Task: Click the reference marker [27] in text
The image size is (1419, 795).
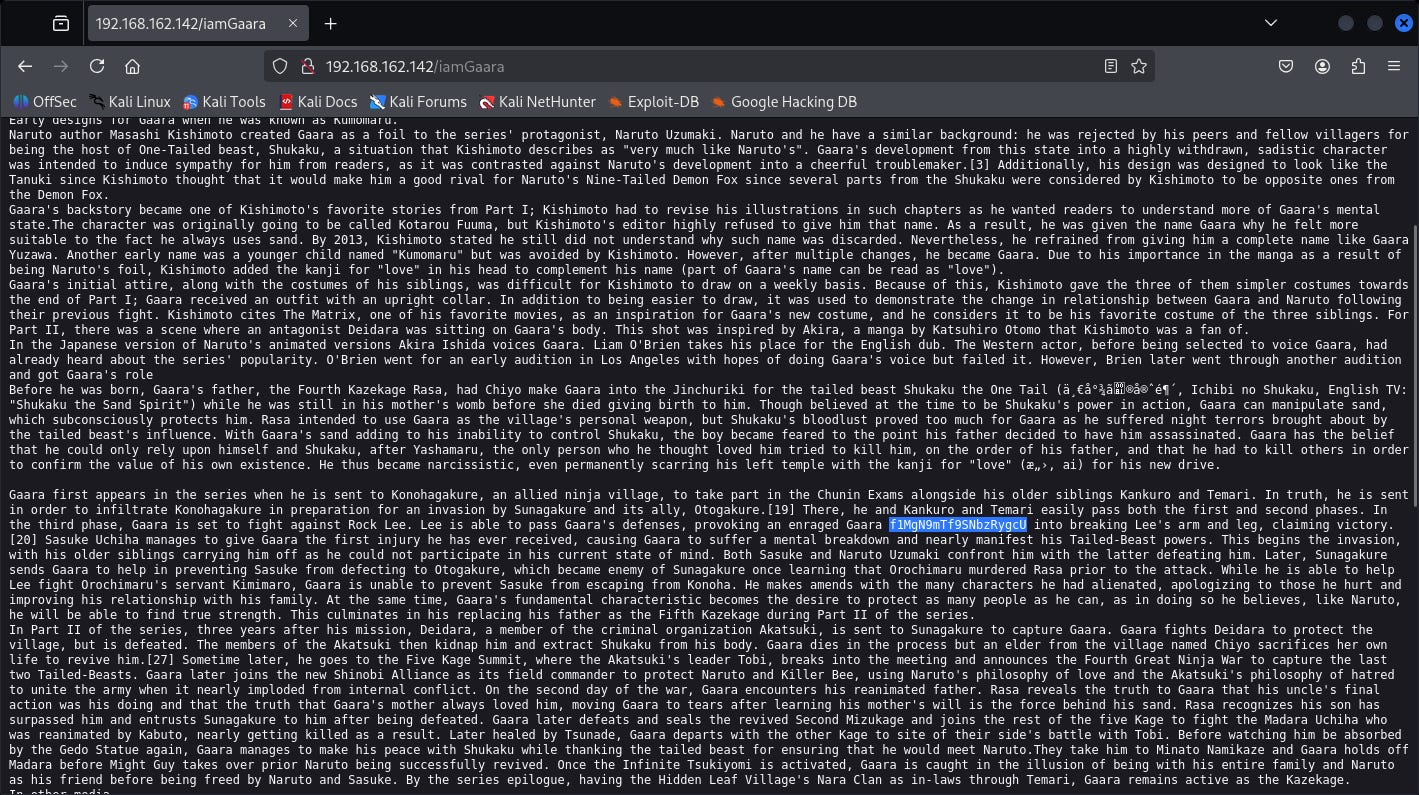Action: 160,660
